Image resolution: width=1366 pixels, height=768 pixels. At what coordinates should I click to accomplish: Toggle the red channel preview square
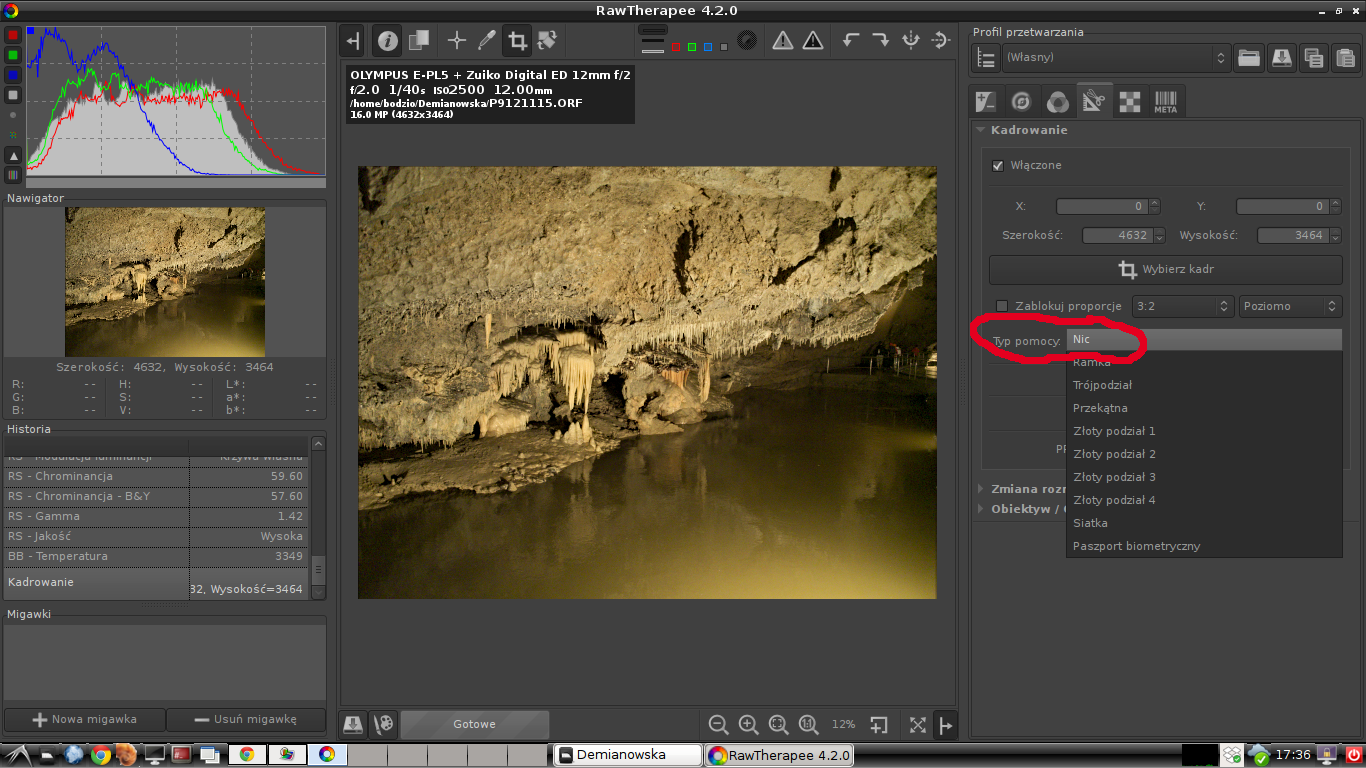[676, 47]
